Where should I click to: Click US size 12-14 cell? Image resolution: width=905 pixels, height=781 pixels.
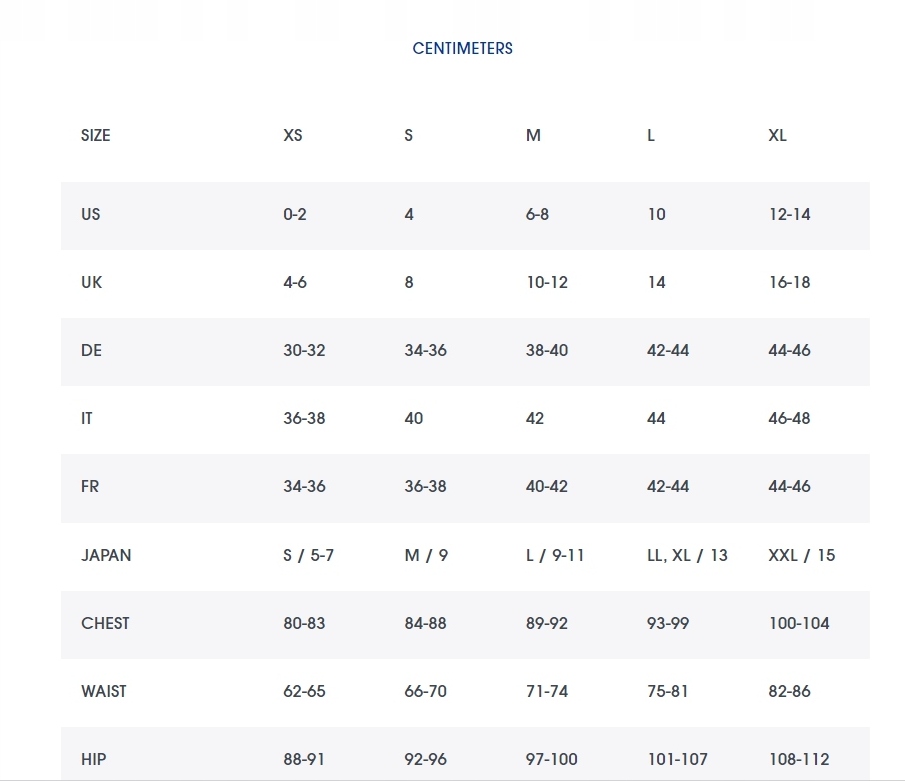point(789,214)
